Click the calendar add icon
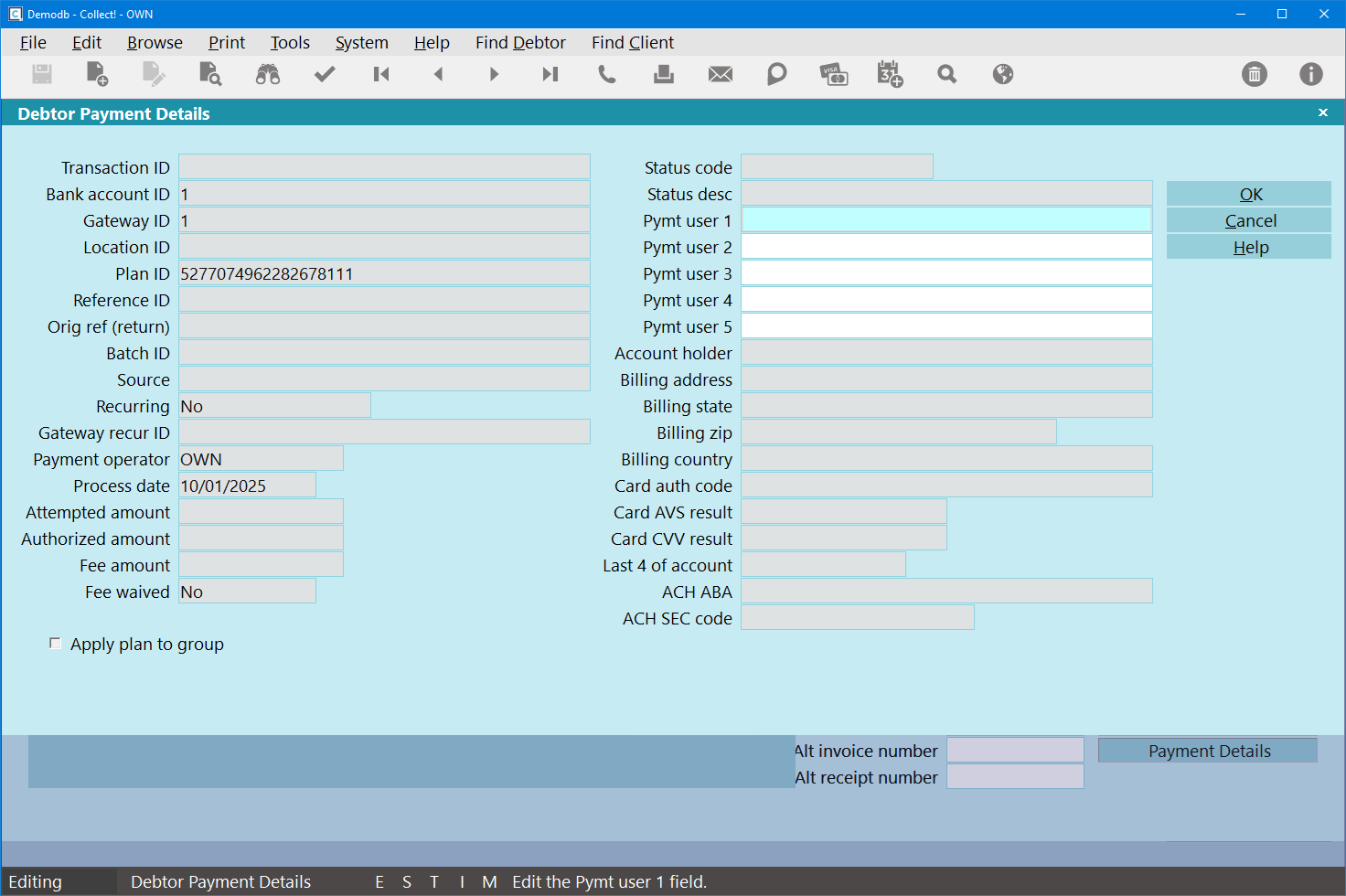Image resolution: width=1346 pixels, height=896 pixels. click(x=890, y=74)
